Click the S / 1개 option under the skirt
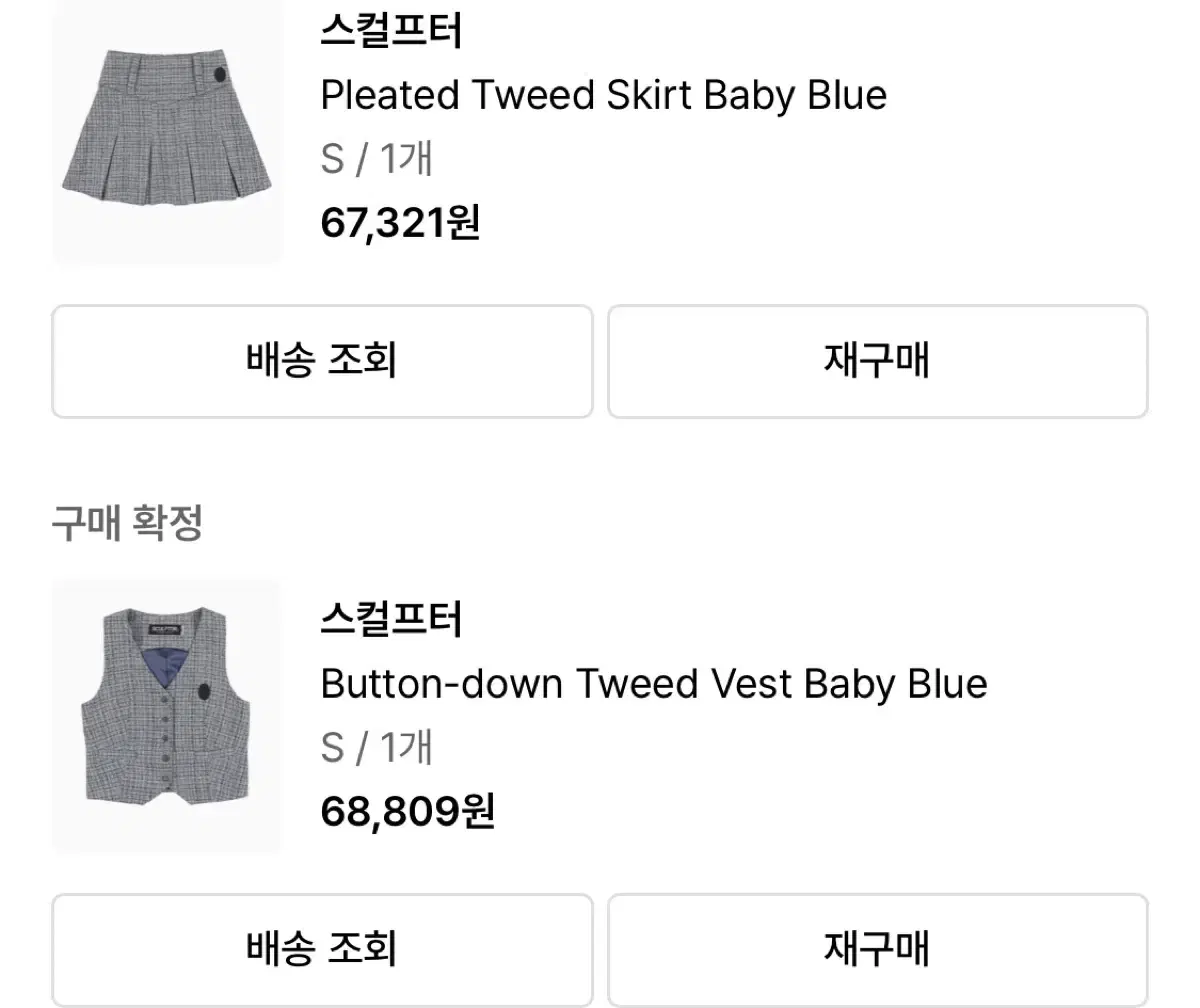 click(375, 159)
